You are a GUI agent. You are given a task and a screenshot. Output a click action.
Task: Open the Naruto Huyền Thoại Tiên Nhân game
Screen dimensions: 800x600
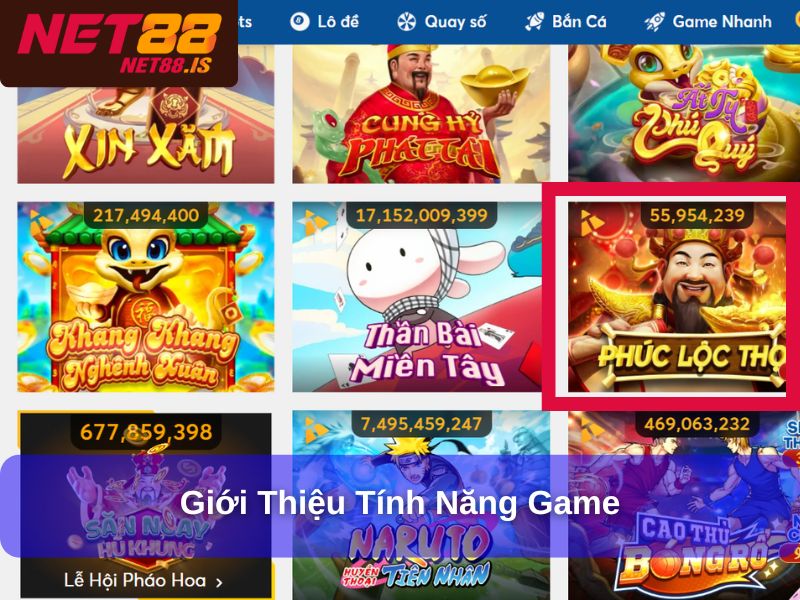421,505
